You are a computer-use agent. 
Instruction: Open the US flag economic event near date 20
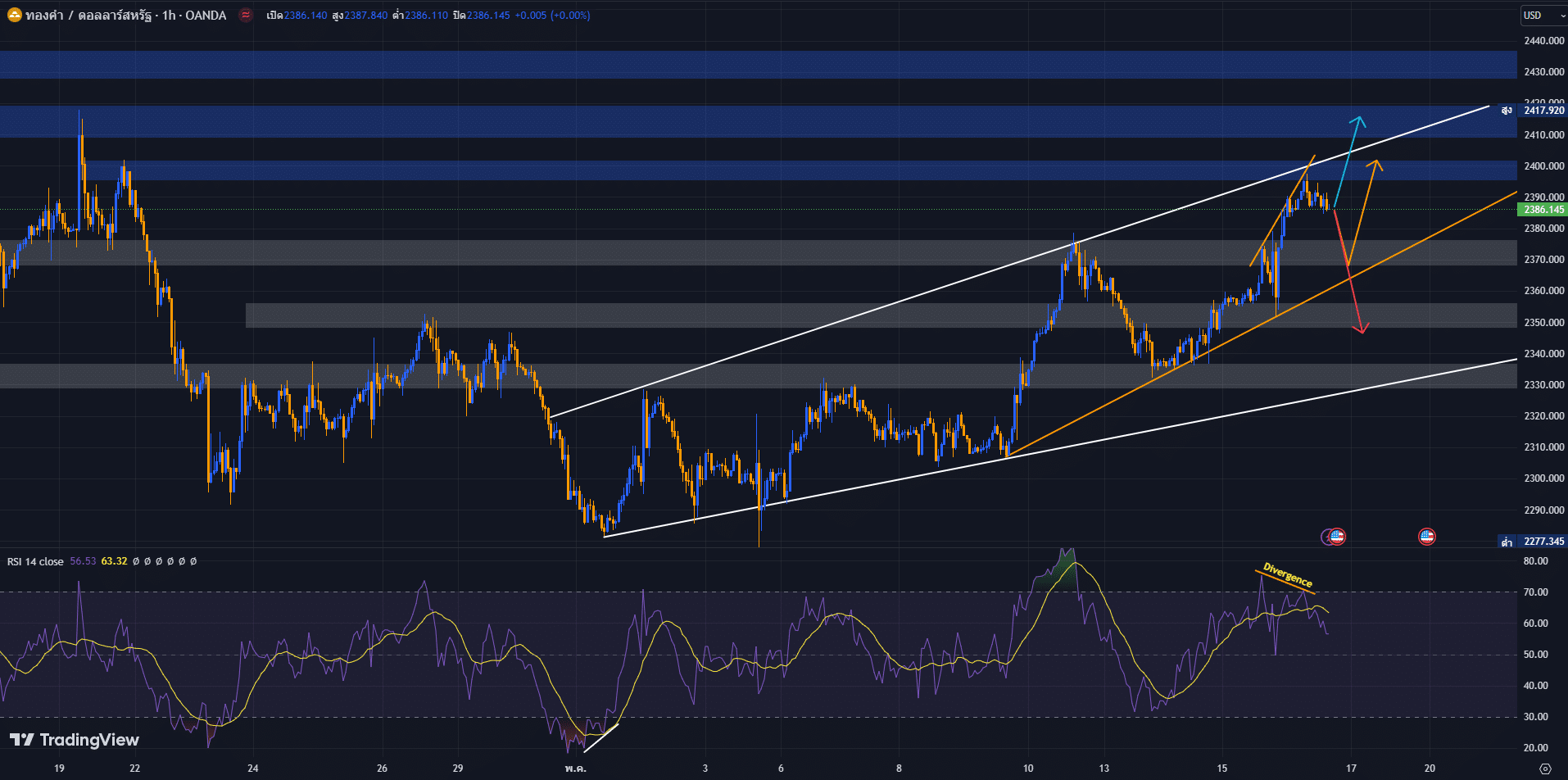1427,537
